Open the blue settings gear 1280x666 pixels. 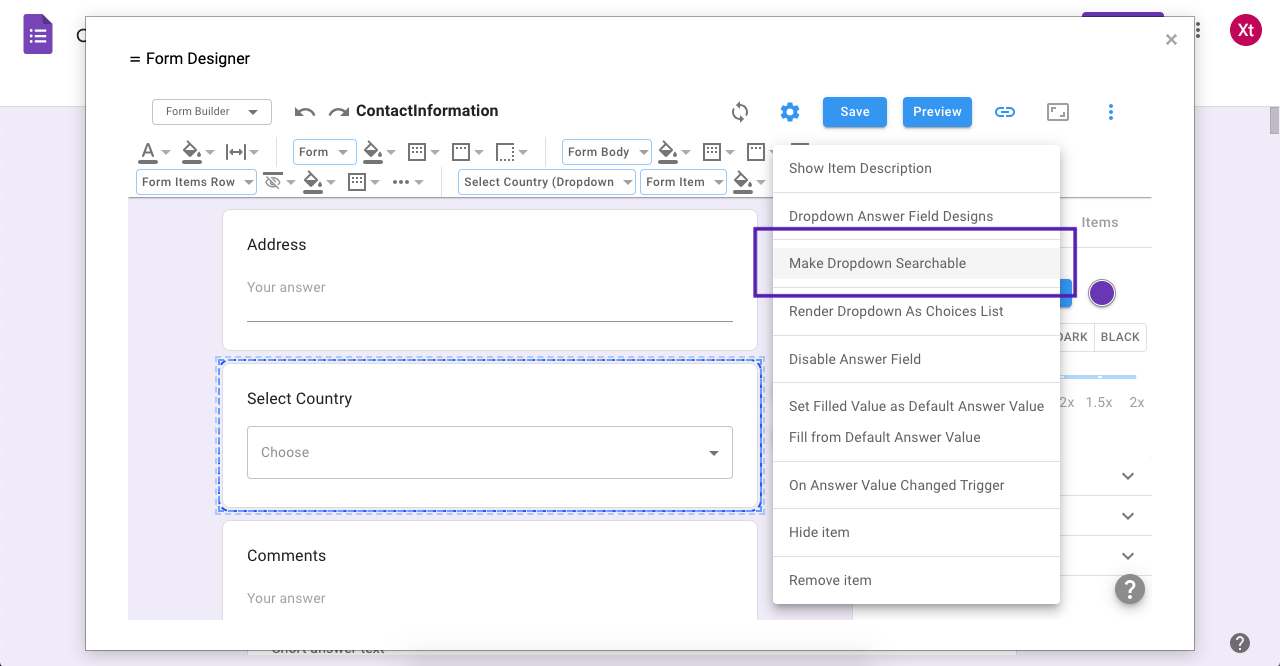pyautogui.click(x=790, y=112)
